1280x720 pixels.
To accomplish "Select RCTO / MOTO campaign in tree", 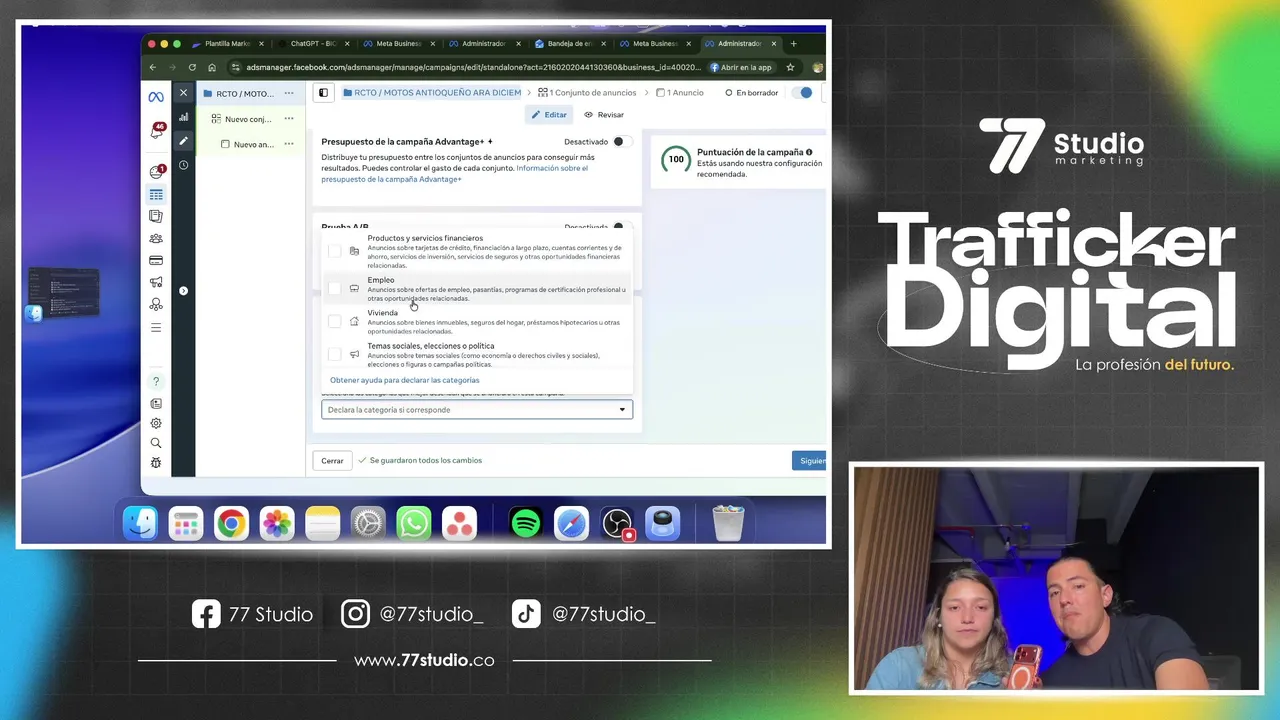I will point(244,93).
